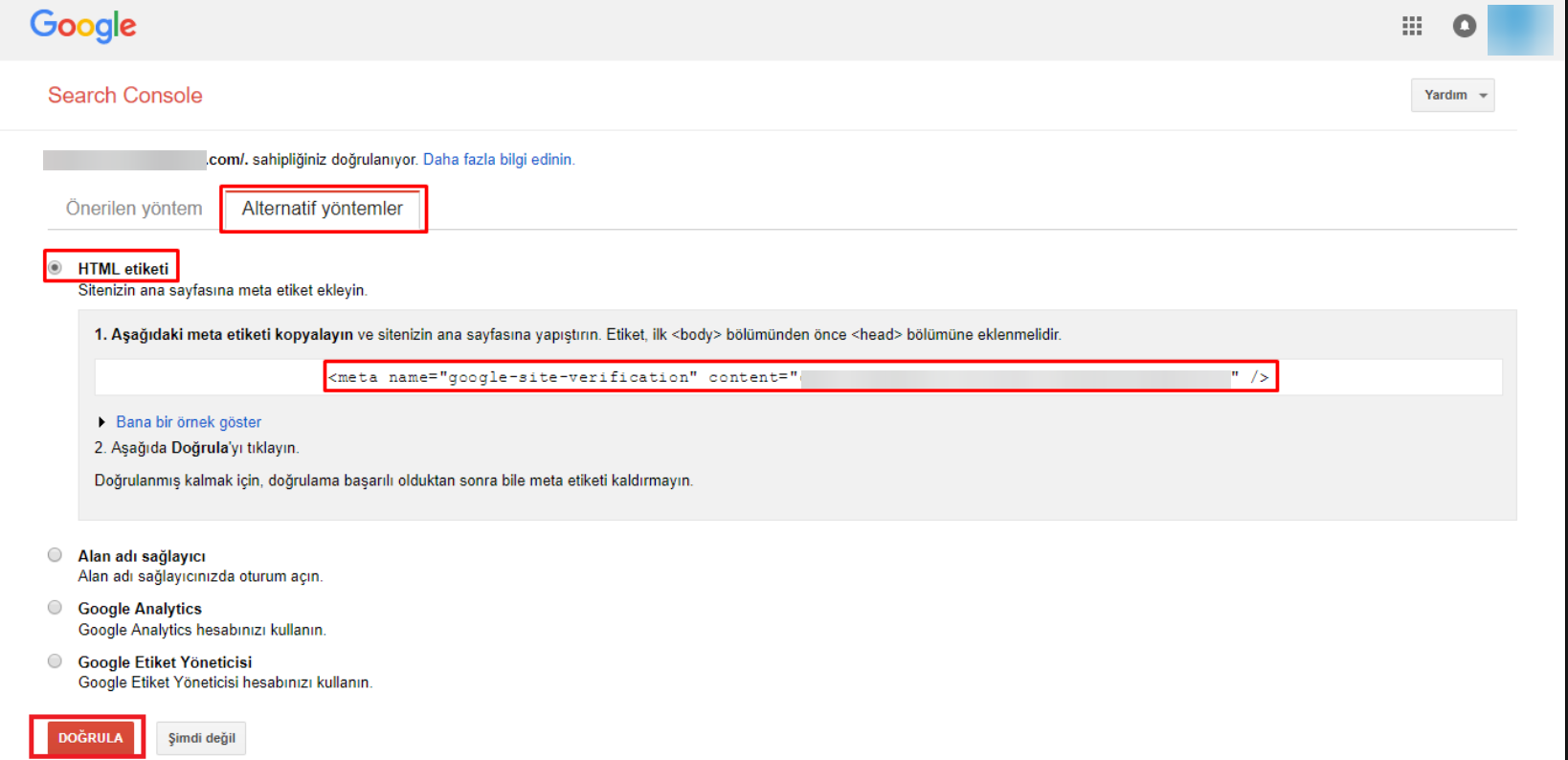Open the Google apps grid icon
Image resolution: width=1568 pixels, height=760 pixels.
[x=1412, y=26]
